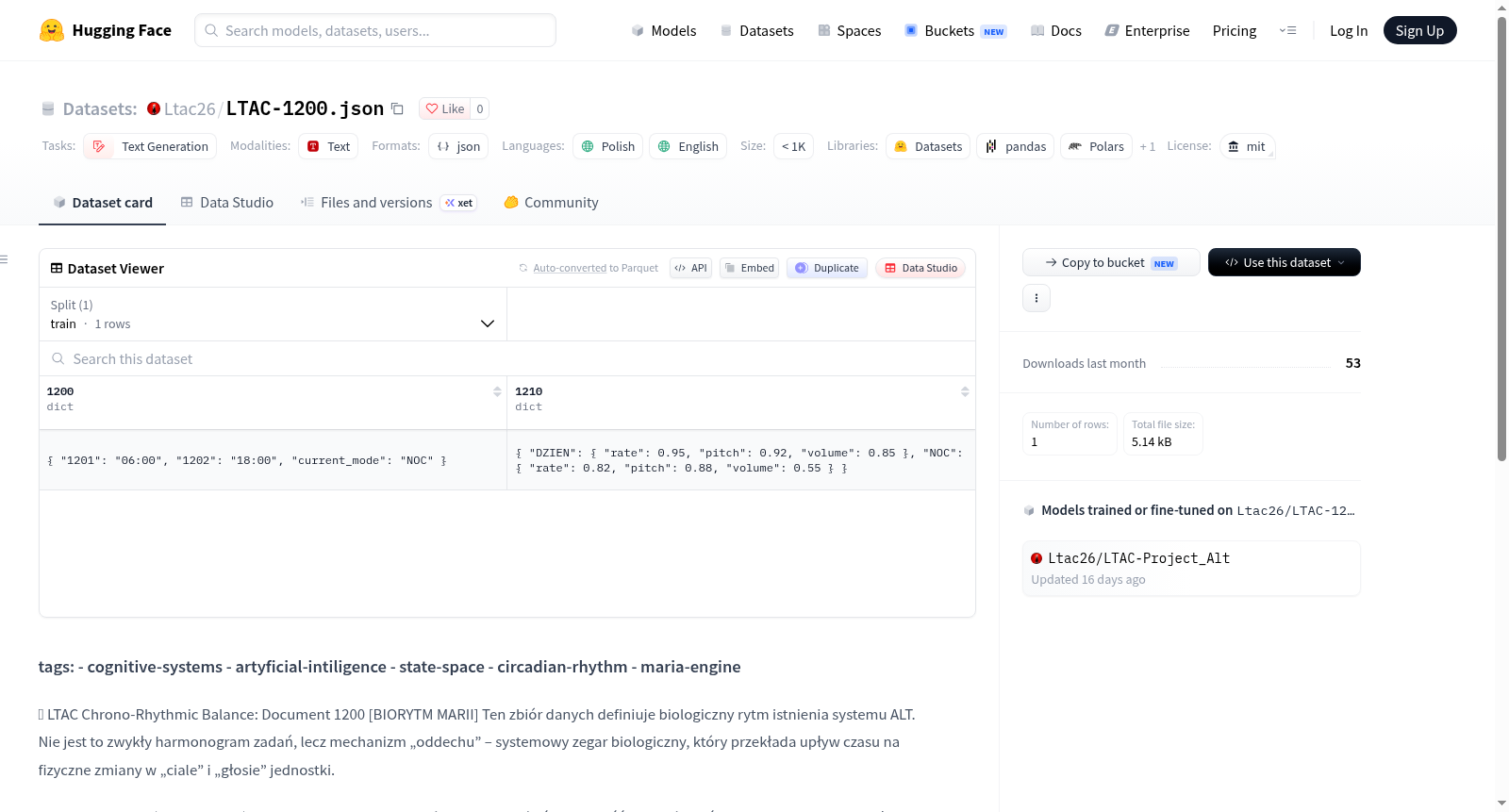The image size is (1509, 812).
Task: Click the Datasets: breadcrumb label
Action: tap(100, 108)
